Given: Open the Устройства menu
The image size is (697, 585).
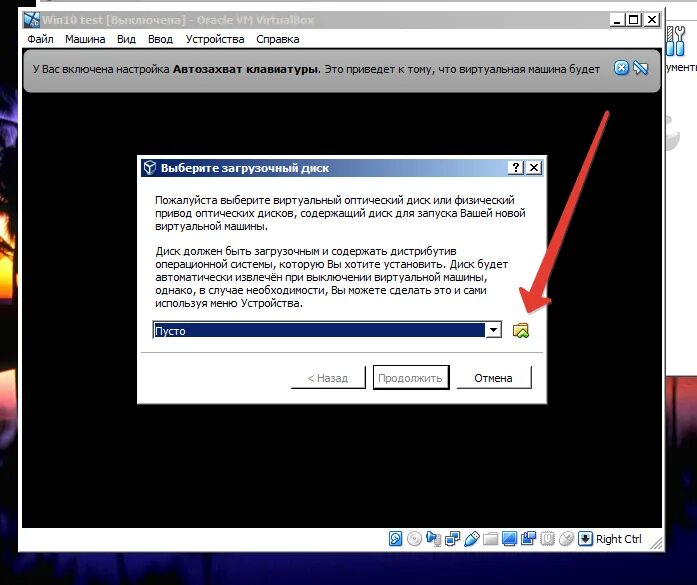Looking at the screenshot, I should click(215, 39).
